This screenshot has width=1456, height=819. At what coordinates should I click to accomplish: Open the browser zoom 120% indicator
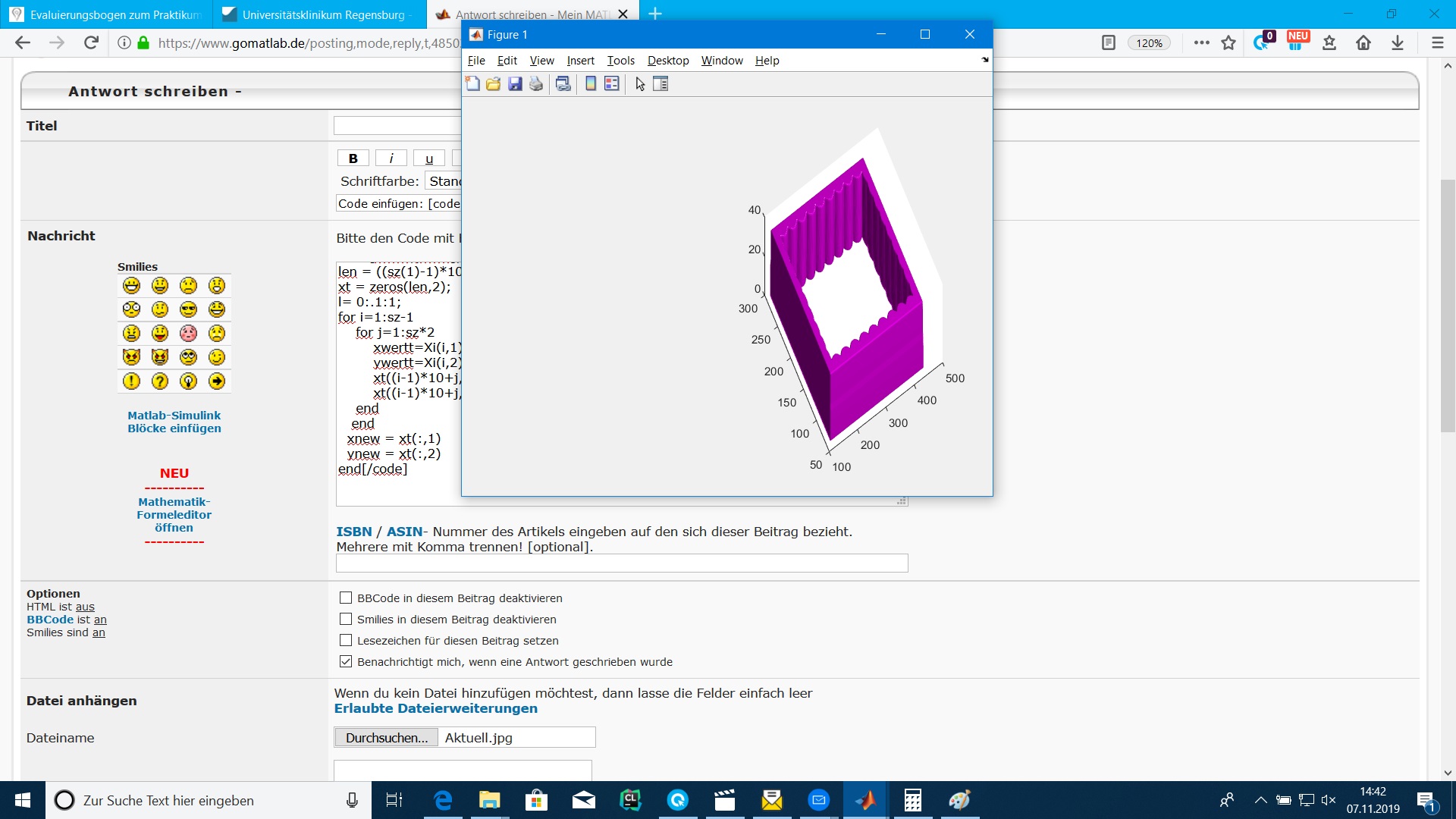point(1149,43)
